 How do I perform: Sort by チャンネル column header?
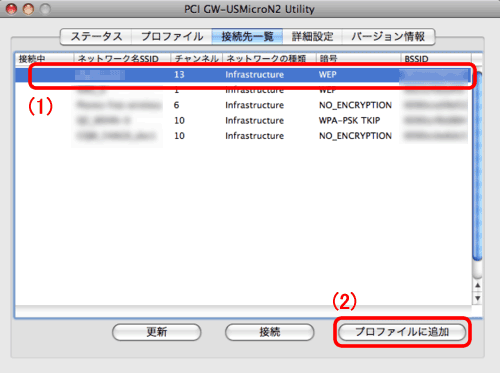pyautogui.click(x=197, y=59)
